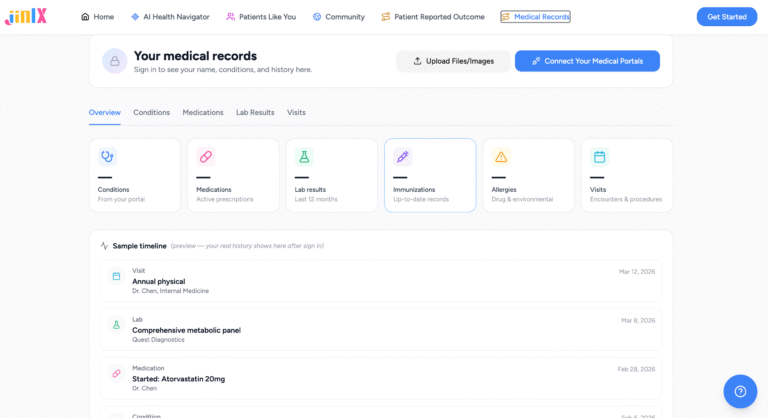The image size is (768, 418).
Task: Click the 'Sample timeline' heading
Action: pos(140,246)
